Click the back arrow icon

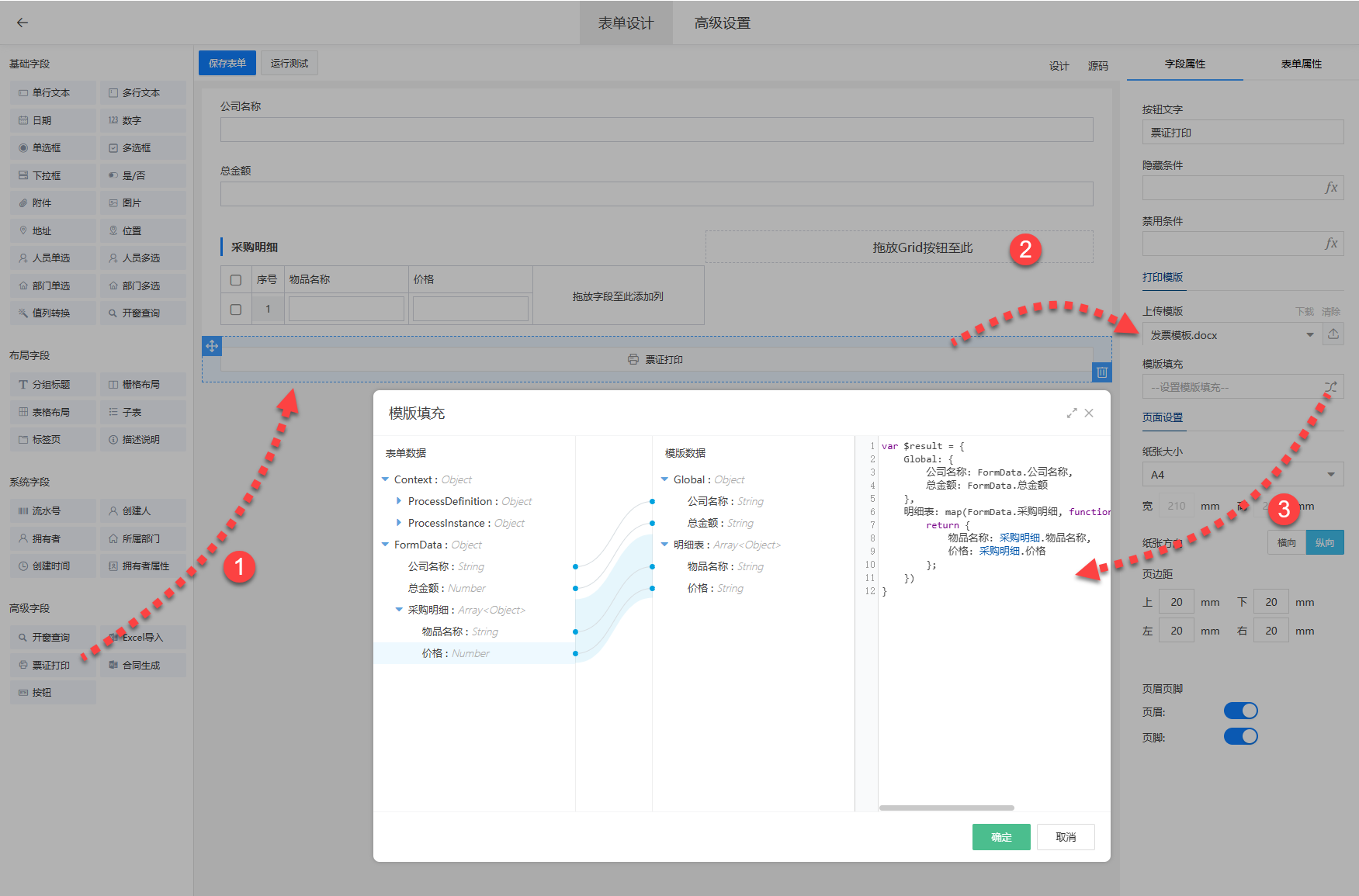pos(23,22)
